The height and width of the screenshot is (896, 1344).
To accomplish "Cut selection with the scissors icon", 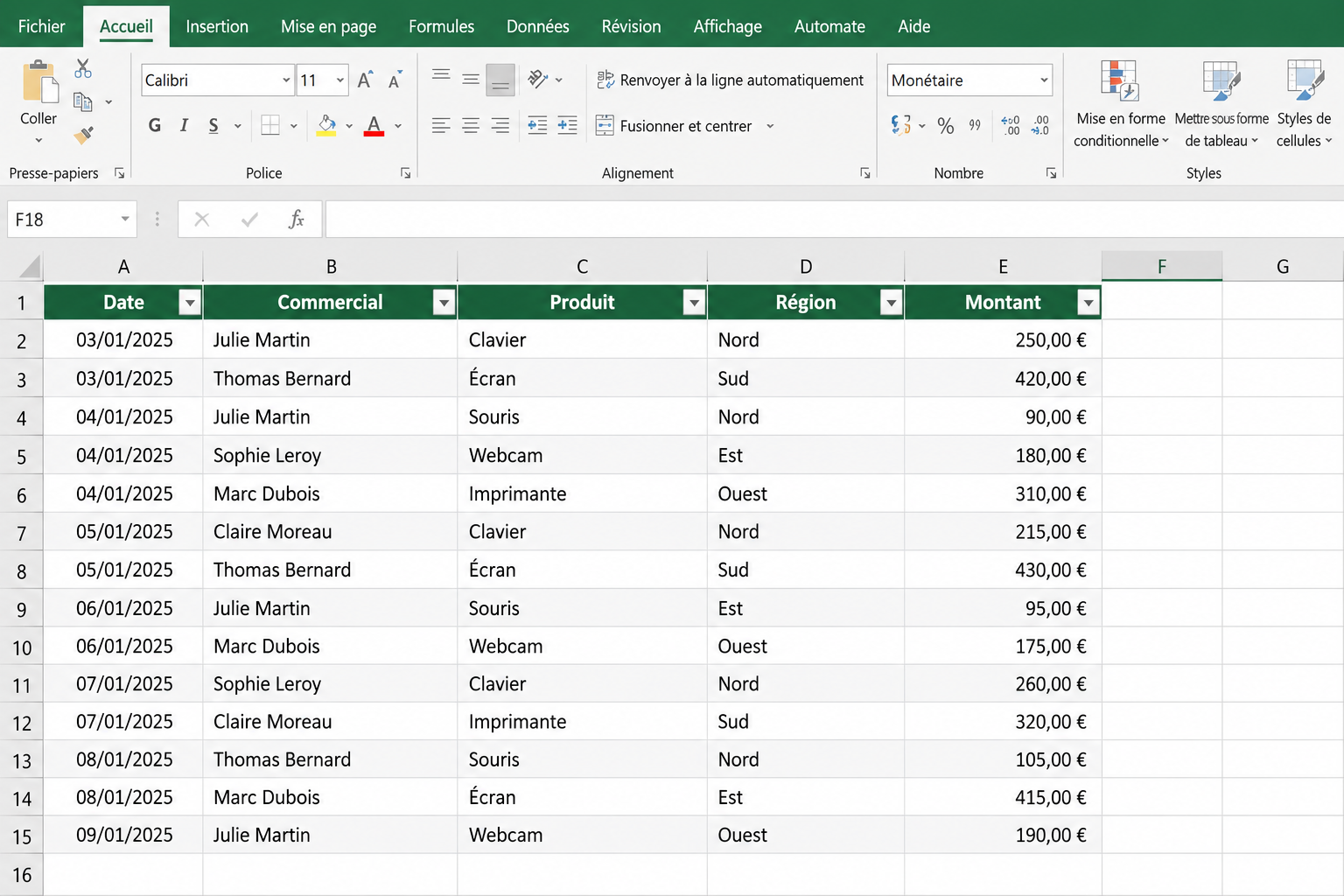I will pos(83,68).
